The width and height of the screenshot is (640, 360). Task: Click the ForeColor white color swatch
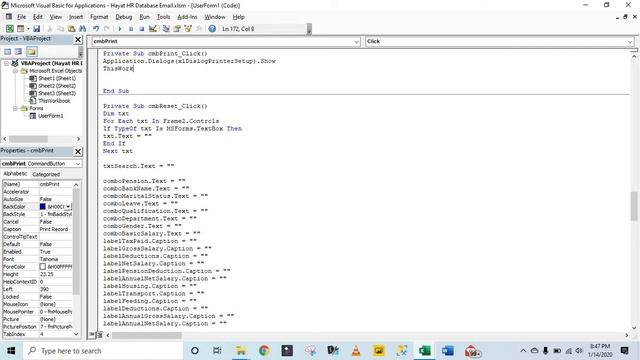click(x=42, y=267)
